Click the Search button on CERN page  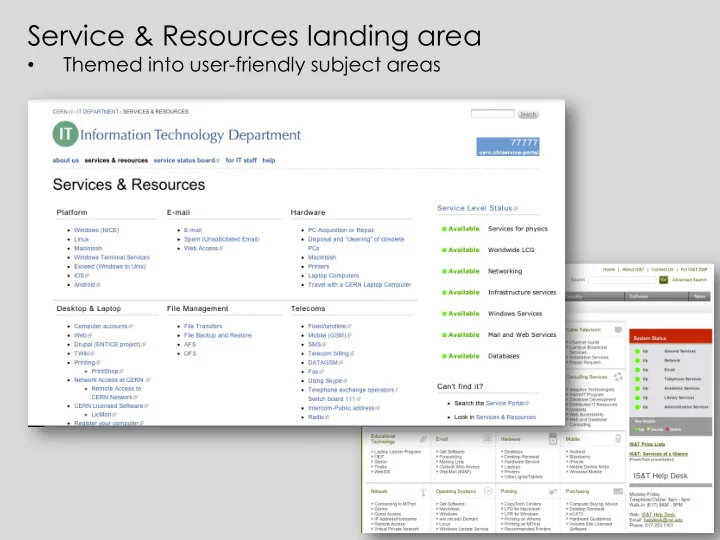coord(528,114)
